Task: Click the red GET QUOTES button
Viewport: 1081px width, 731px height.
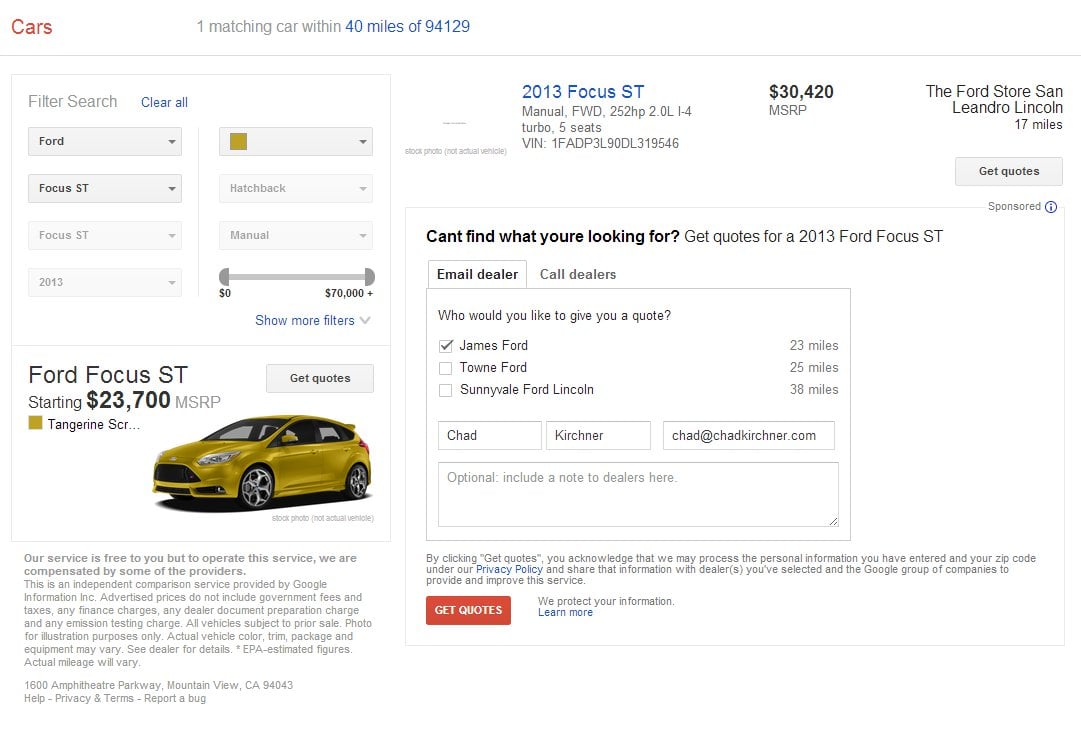Action: (468, 610)
